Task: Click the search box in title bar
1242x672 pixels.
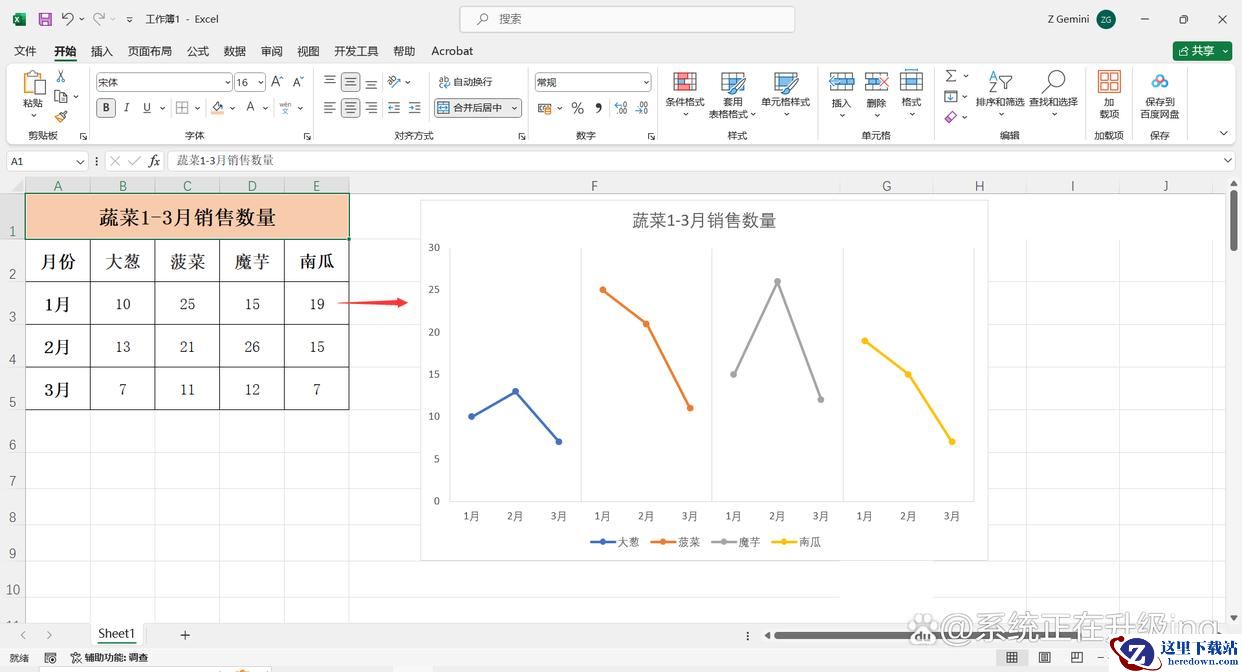Action: (x=627, y=19)
